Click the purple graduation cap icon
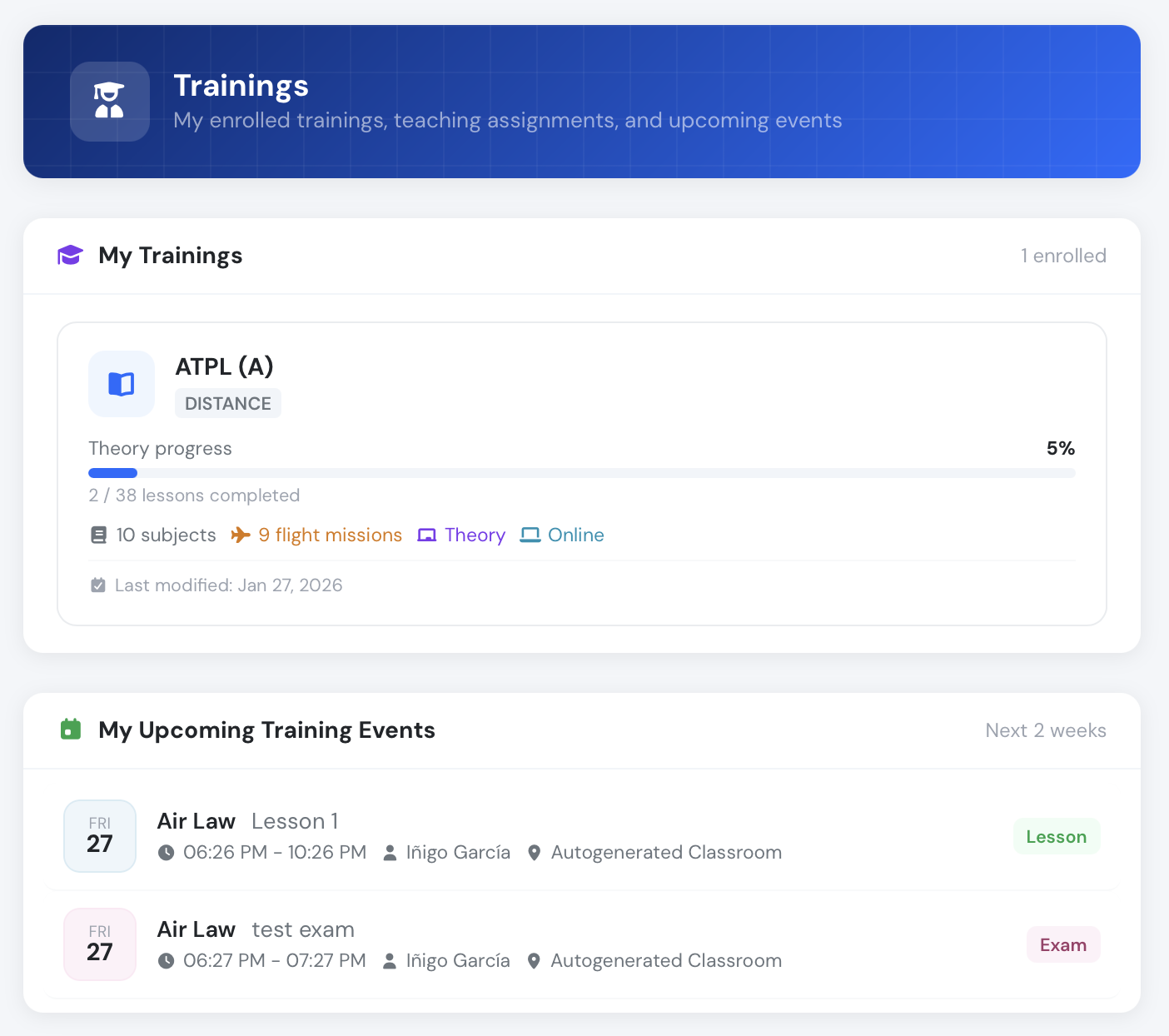The width and height of the screenshot is (1169, 1036). (x=70, y=255)
